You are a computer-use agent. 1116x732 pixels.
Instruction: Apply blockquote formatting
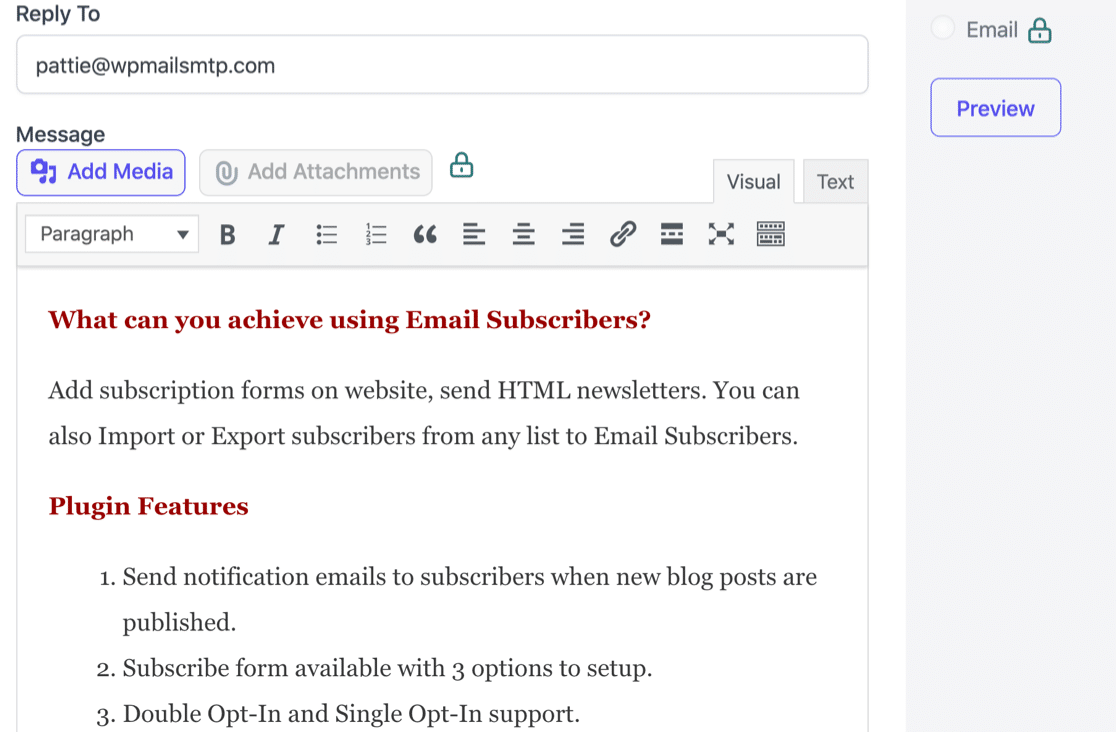point(424,234)
